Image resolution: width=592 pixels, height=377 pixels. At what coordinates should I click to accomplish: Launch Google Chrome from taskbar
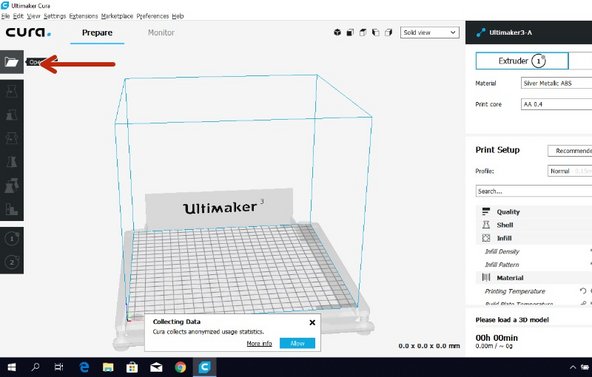(x=180, y=367)
